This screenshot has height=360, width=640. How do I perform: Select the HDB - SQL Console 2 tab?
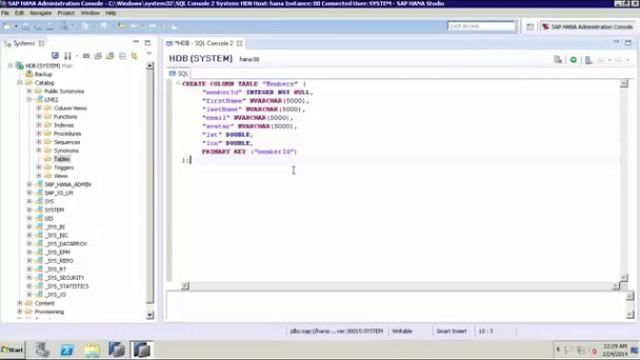[204, 43]
